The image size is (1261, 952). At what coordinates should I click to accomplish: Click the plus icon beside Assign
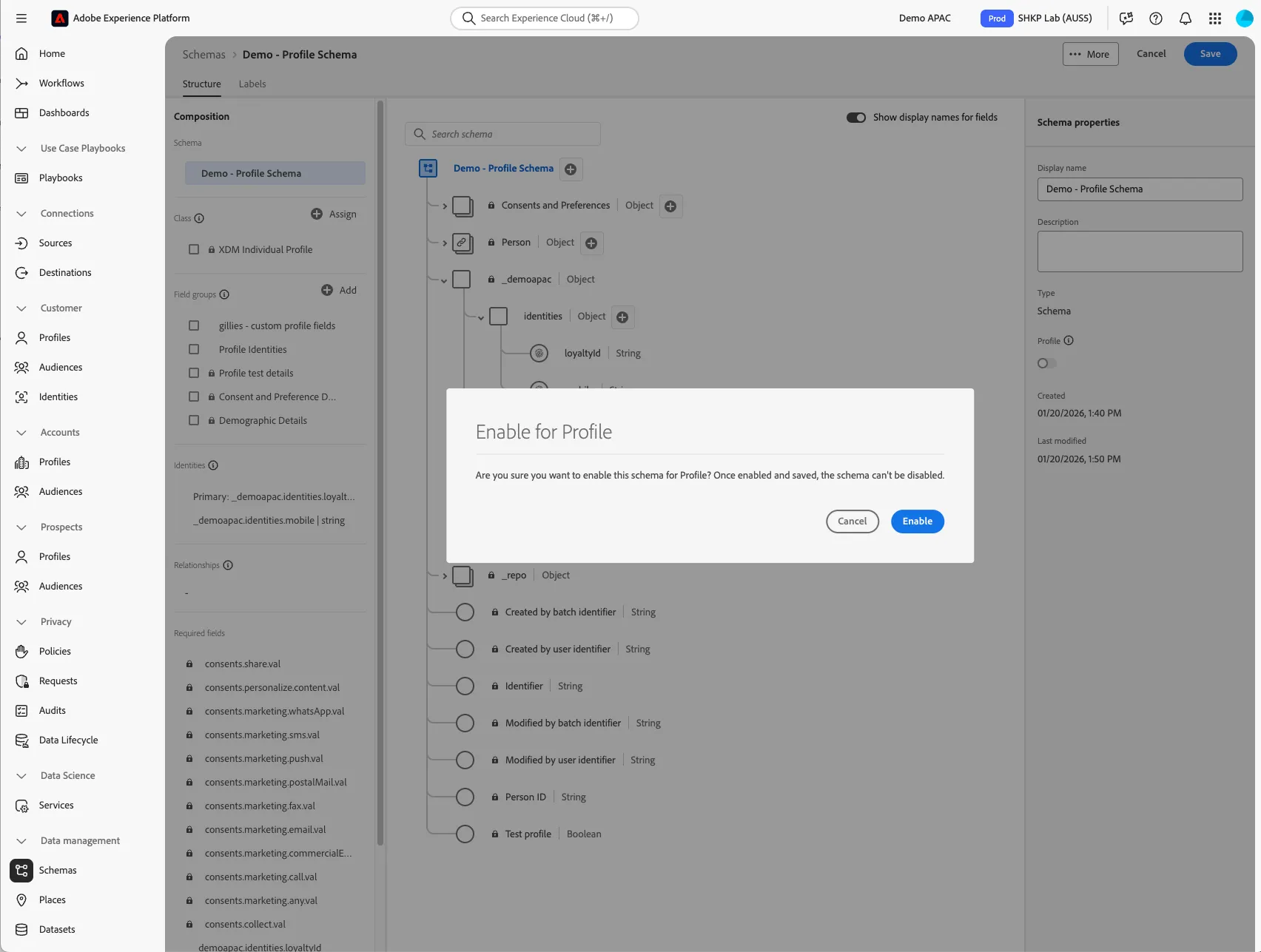317,214
